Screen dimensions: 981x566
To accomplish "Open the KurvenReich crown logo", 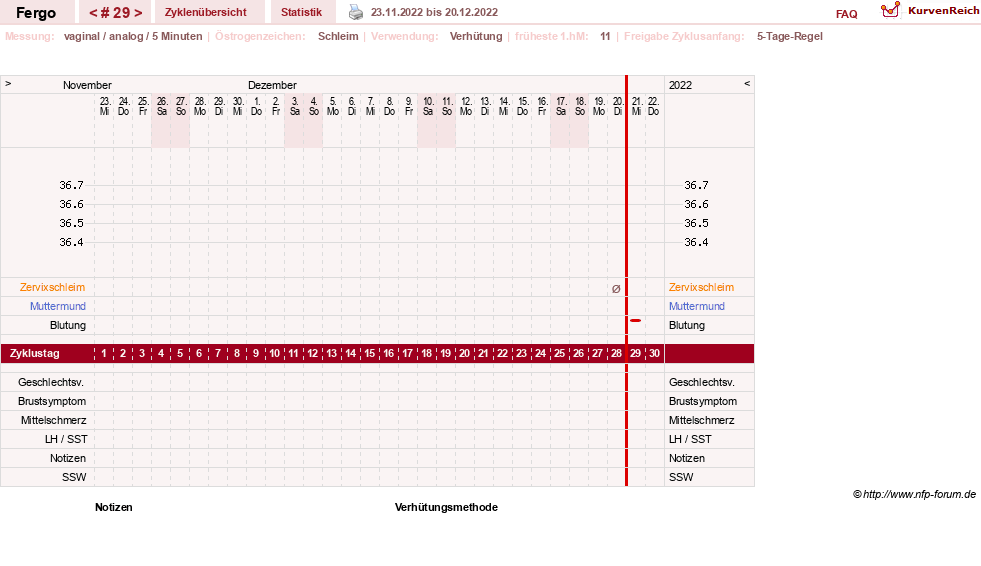I will point(890,10).
